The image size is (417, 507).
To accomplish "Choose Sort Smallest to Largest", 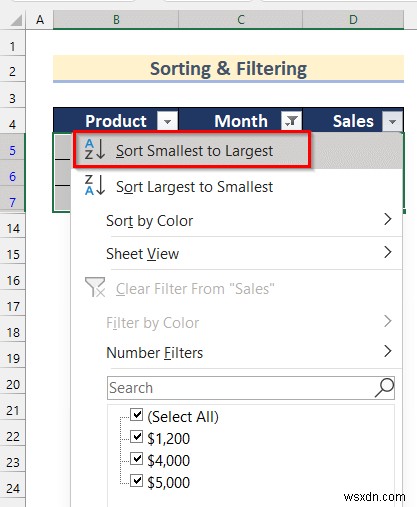I will tap(192, 150).
